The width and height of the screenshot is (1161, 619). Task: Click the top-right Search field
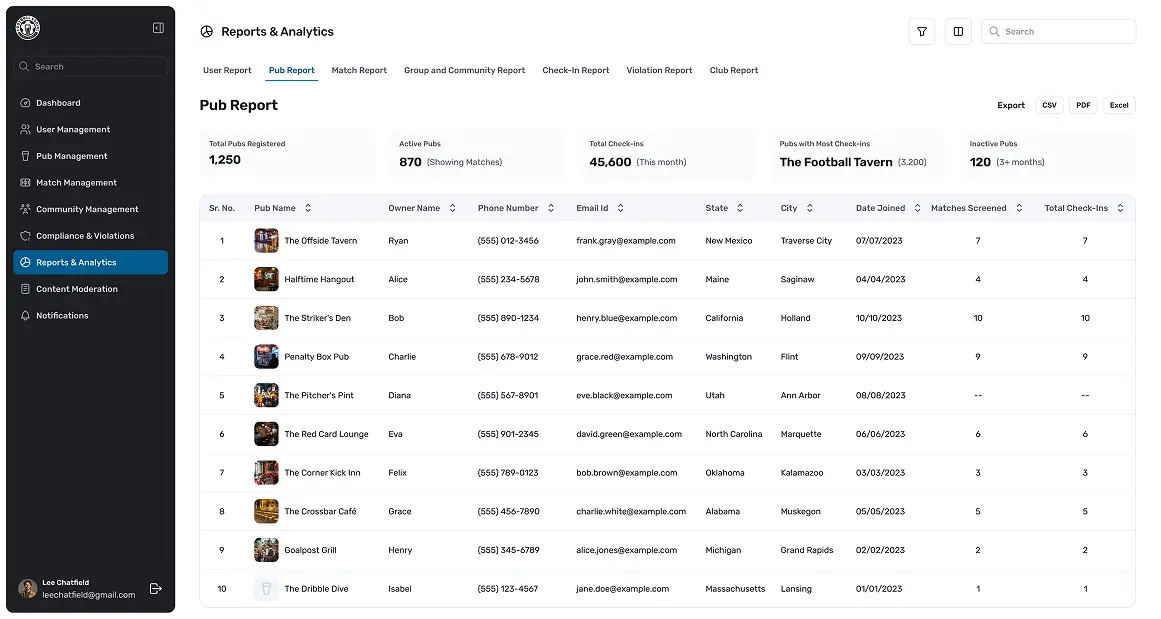pos(1058,32)
